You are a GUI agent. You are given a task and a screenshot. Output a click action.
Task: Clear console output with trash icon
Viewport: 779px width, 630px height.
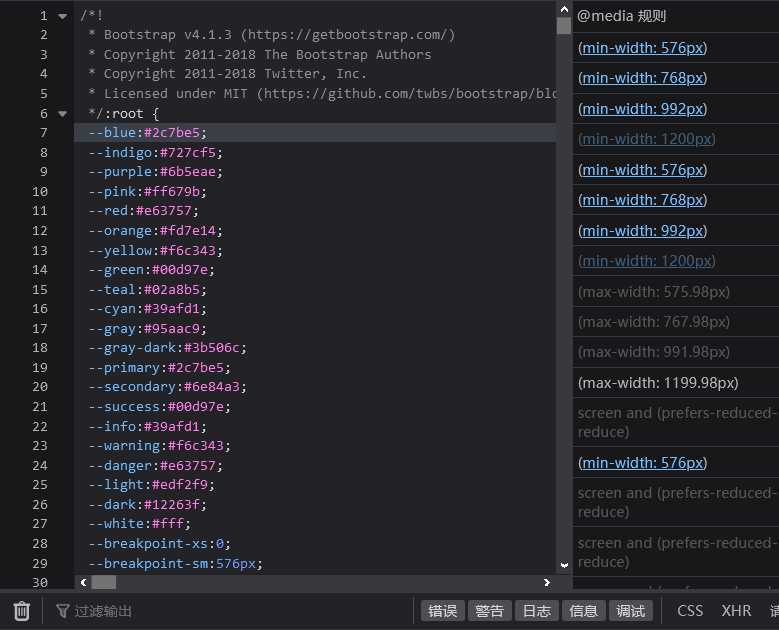(22, 611)
